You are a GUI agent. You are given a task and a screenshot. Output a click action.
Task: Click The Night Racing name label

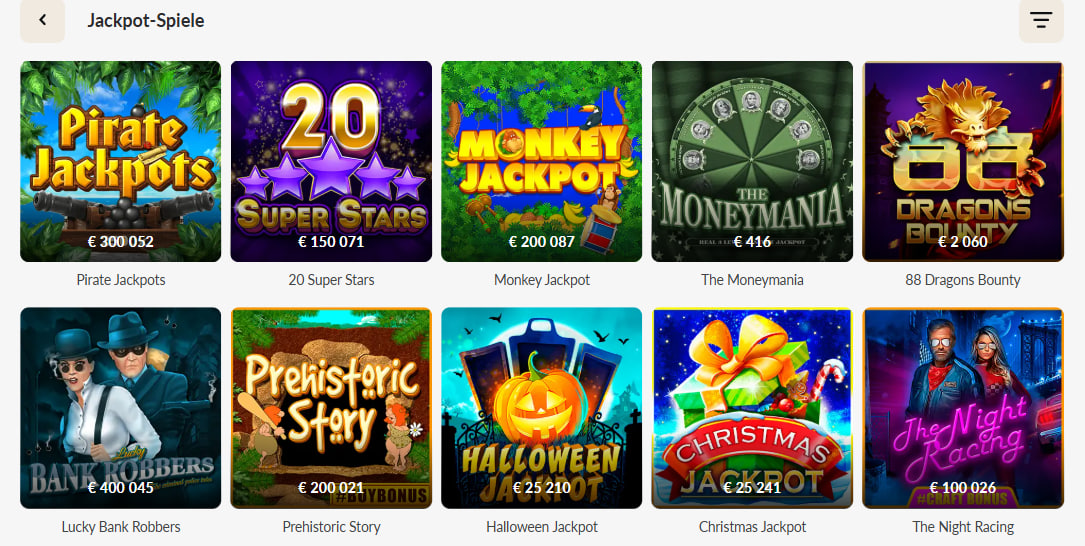963,526
